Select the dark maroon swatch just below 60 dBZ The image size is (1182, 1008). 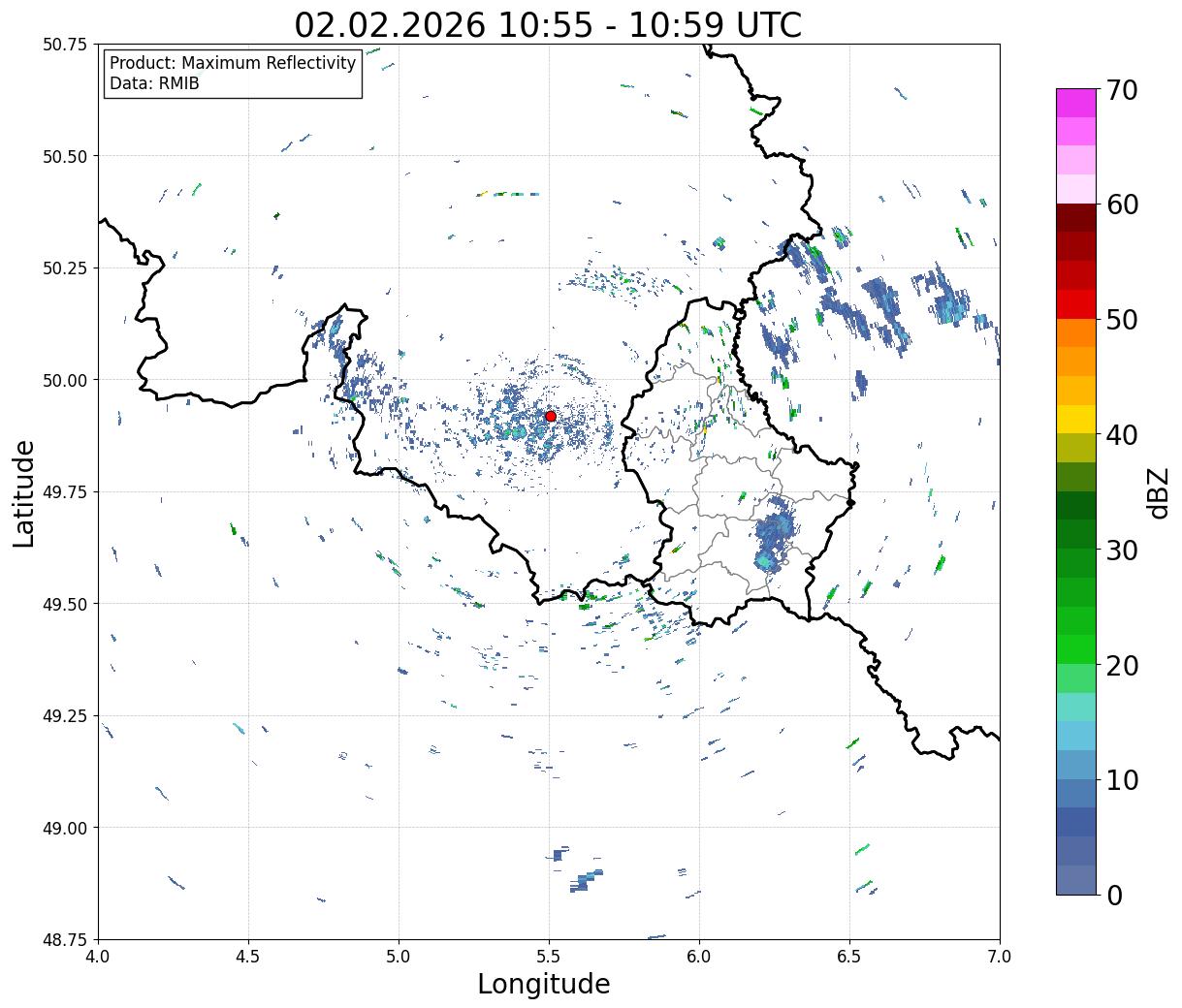point(1076,218)
